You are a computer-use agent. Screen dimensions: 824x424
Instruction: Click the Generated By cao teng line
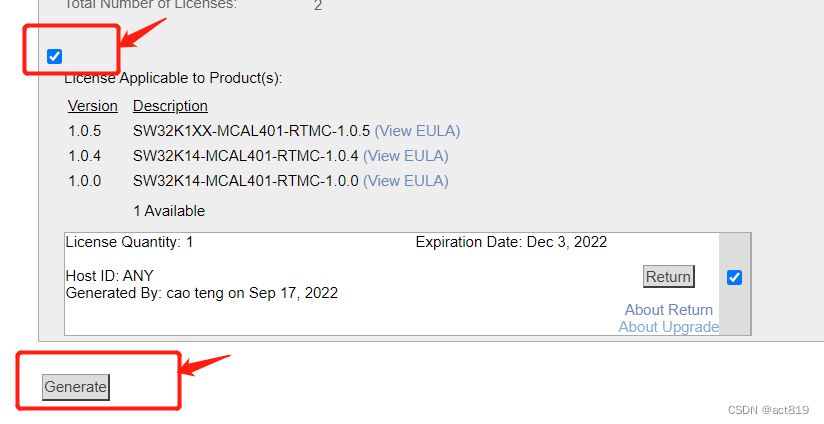(201, 293)
